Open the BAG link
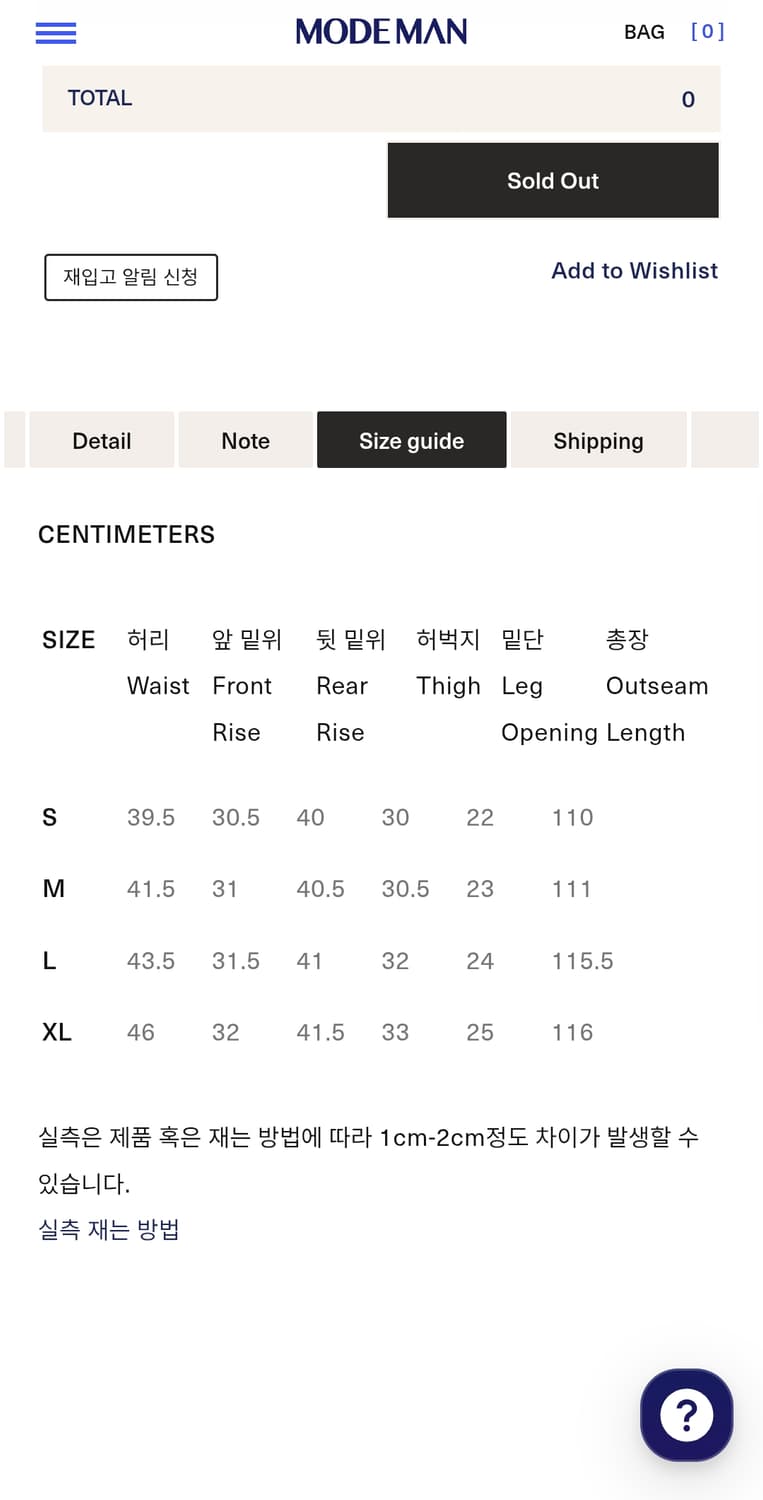This screenshot has height=1500, width=763. 644,32
